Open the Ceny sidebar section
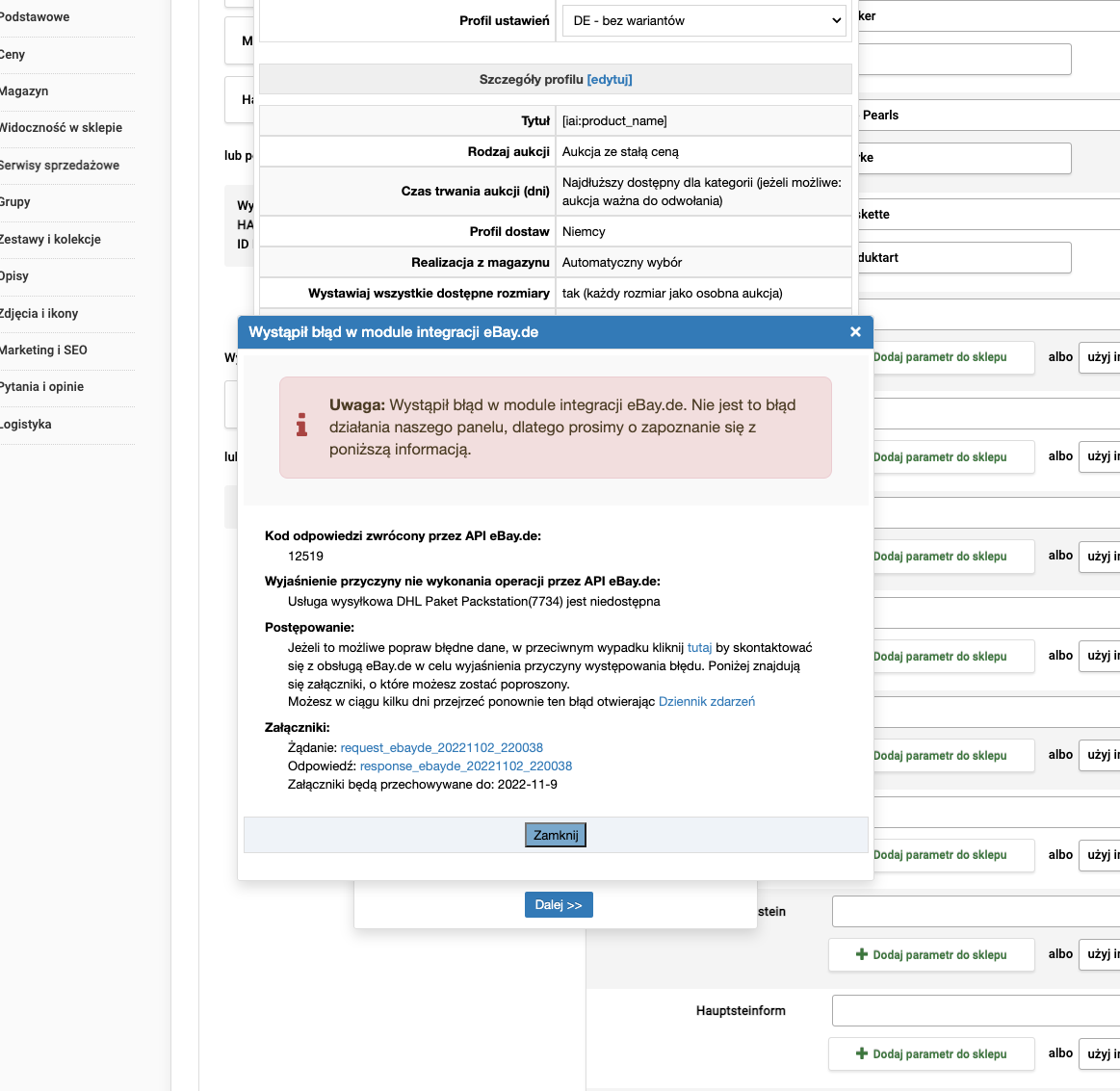 click(x=13, y=54)
